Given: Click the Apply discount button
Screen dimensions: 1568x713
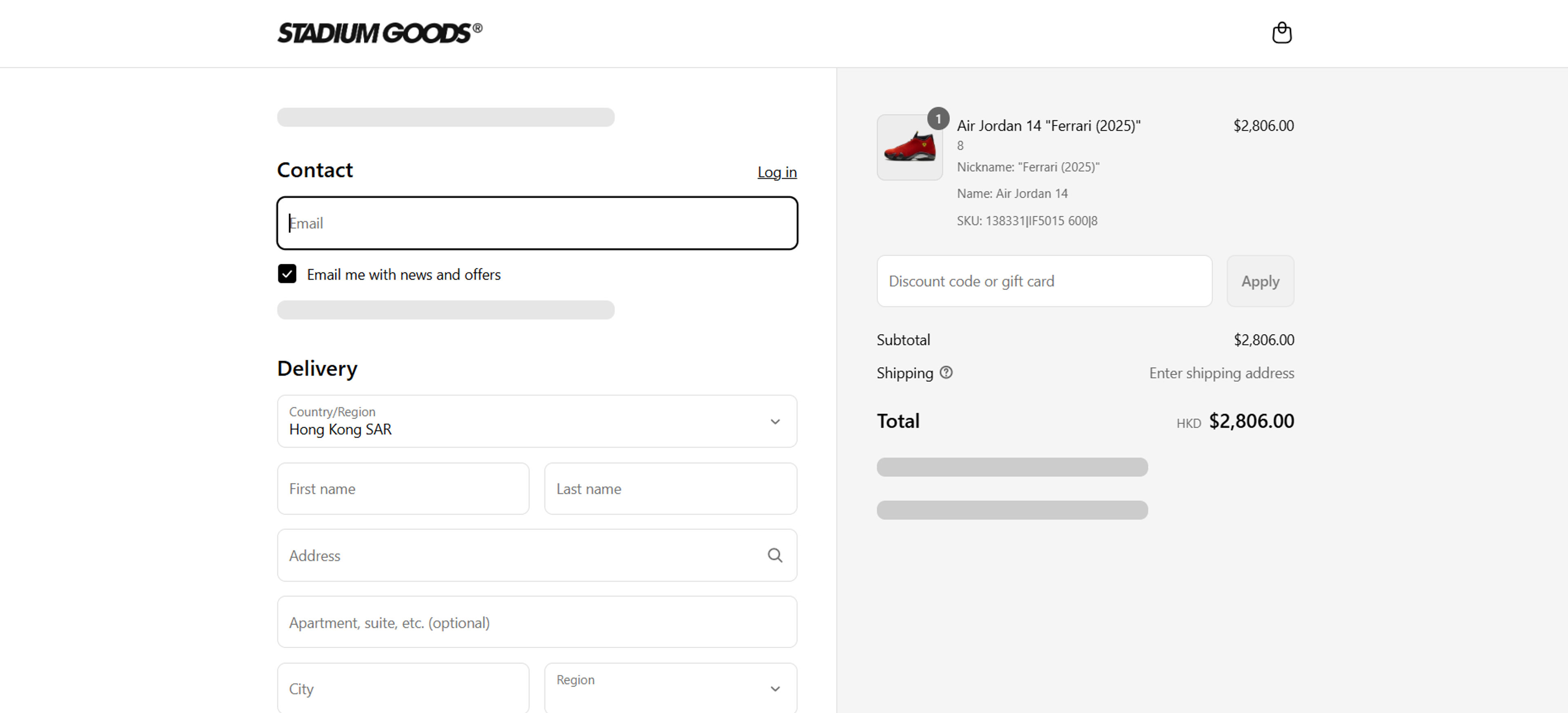Looking at the screenshot, I should (x=1260, y=281).
